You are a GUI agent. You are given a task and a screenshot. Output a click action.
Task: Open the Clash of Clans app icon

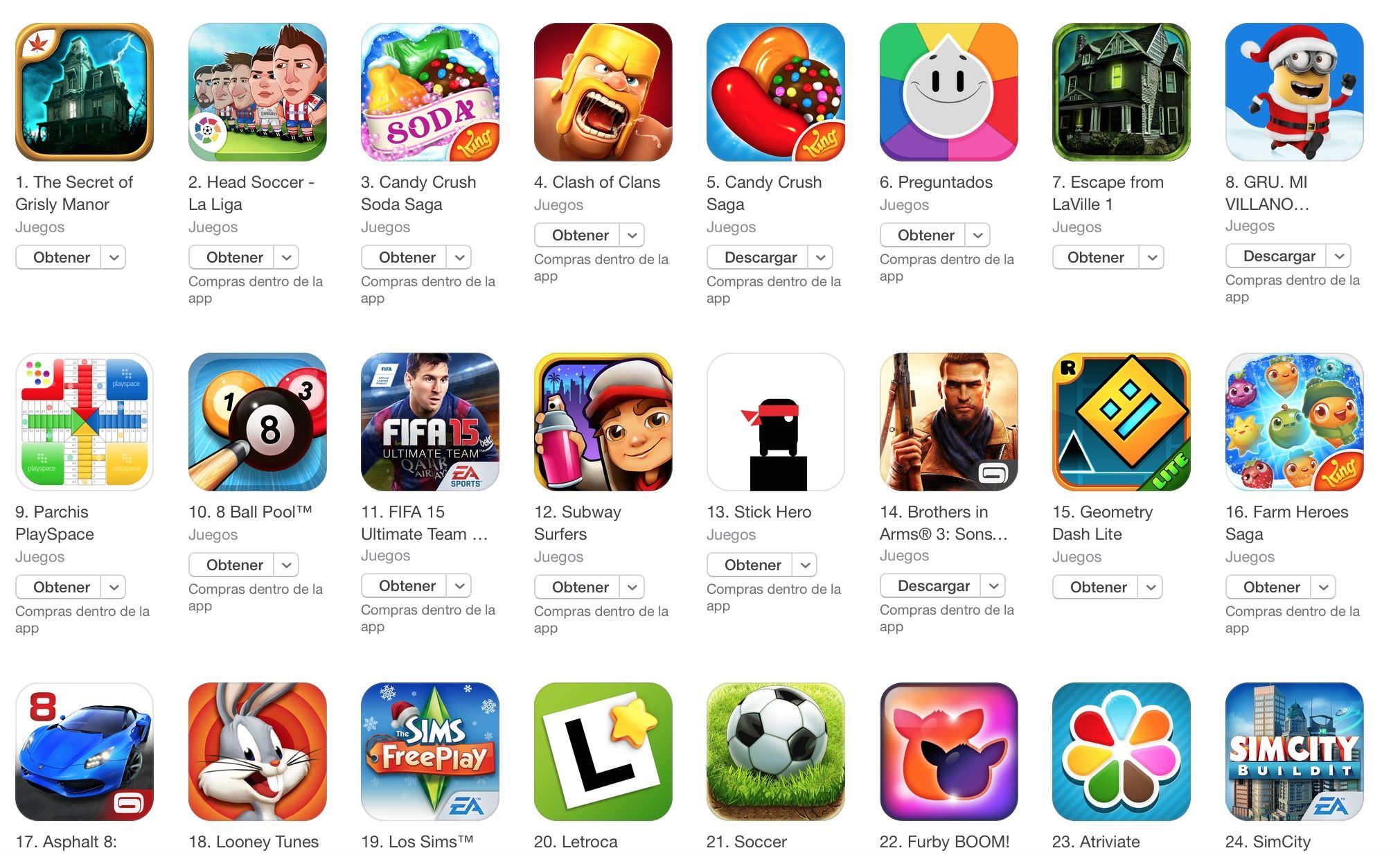pyautogui.click(x=603, y=92)
